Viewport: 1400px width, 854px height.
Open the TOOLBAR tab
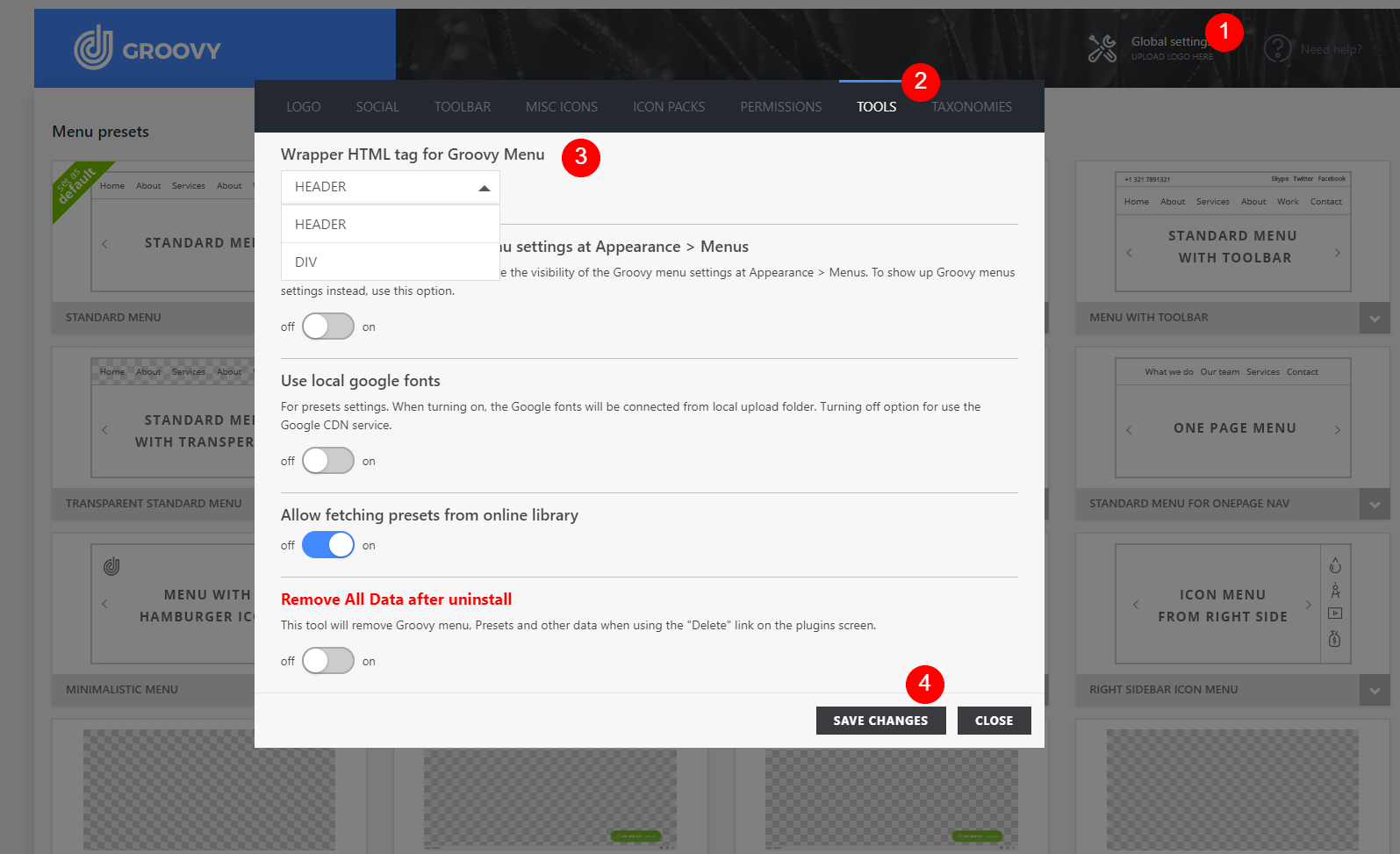tap(463, 107)
